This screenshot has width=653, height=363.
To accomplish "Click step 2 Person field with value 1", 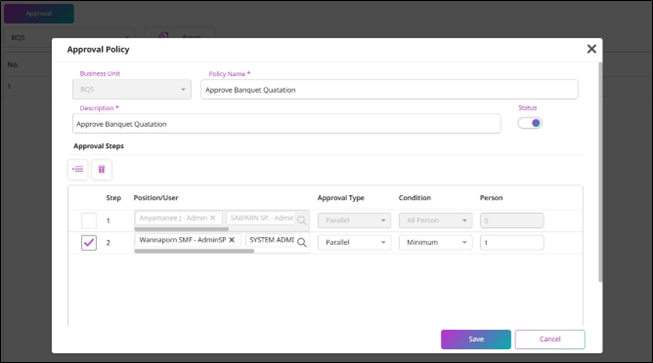I will point(512,242).
